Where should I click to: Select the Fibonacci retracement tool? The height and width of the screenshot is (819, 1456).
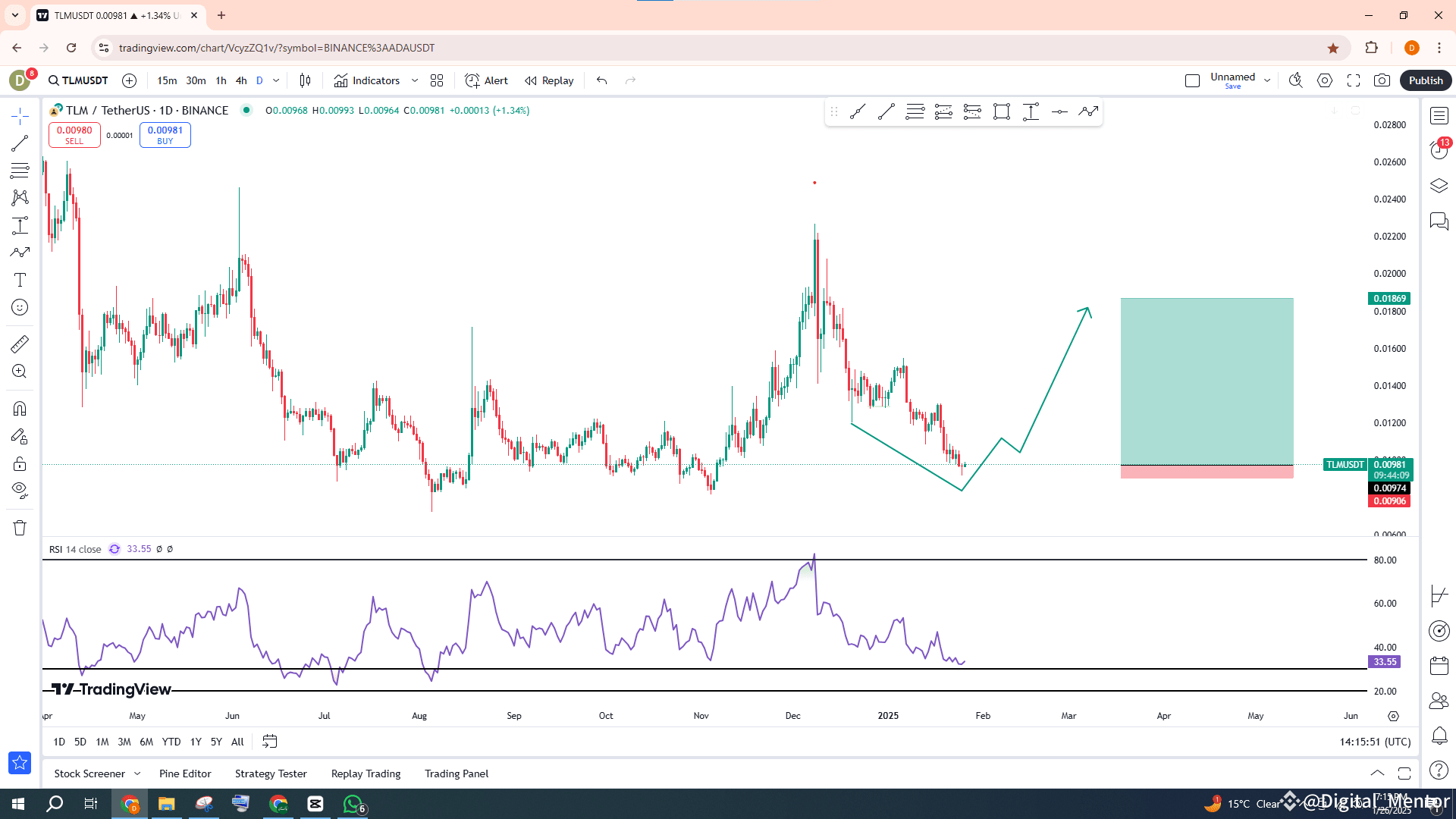click(20, 171)
